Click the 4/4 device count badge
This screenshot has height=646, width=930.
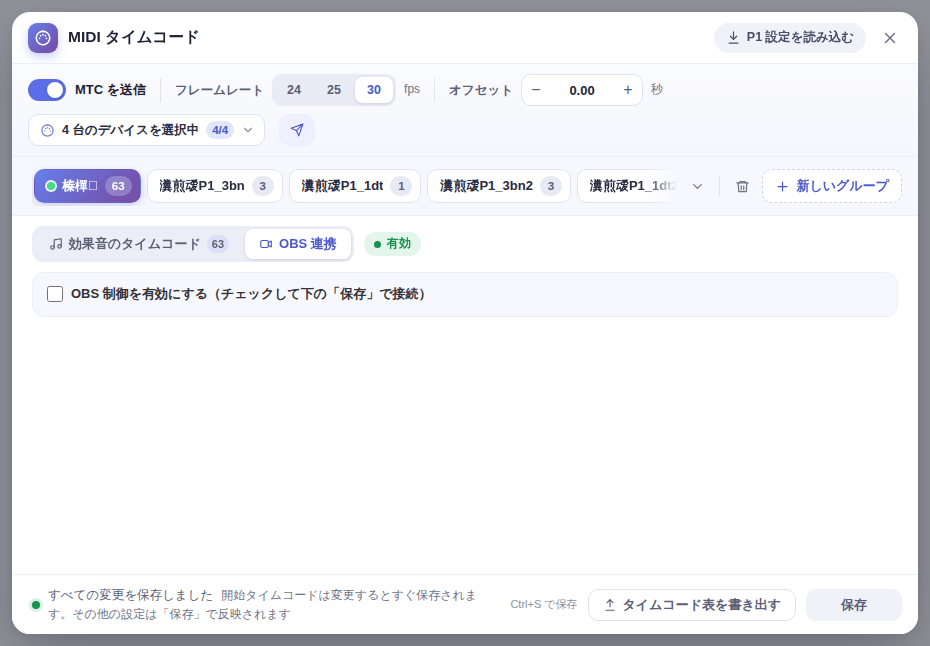[220, 130]
